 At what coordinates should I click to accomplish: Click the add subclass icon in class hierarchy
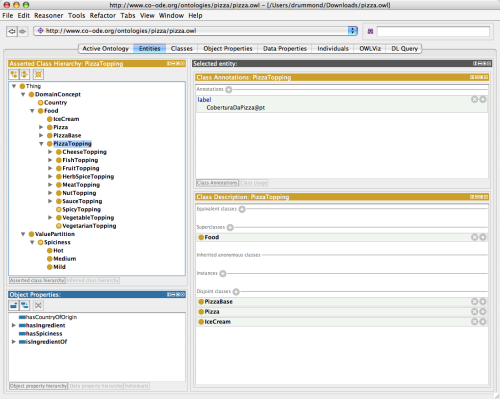(14, 74)
